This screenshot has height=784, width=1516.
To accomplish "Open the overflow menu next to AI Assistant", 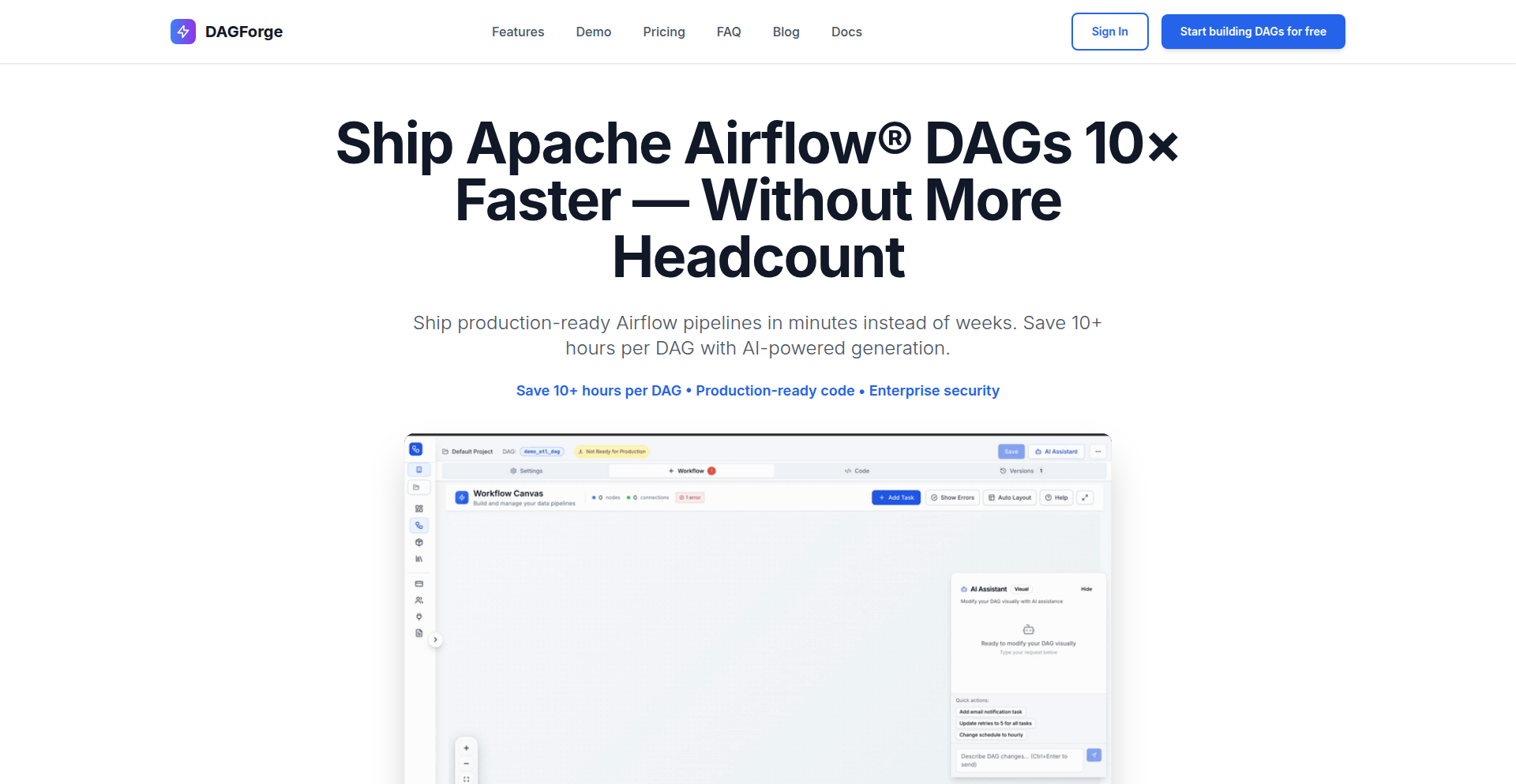I will (1098, 451).
